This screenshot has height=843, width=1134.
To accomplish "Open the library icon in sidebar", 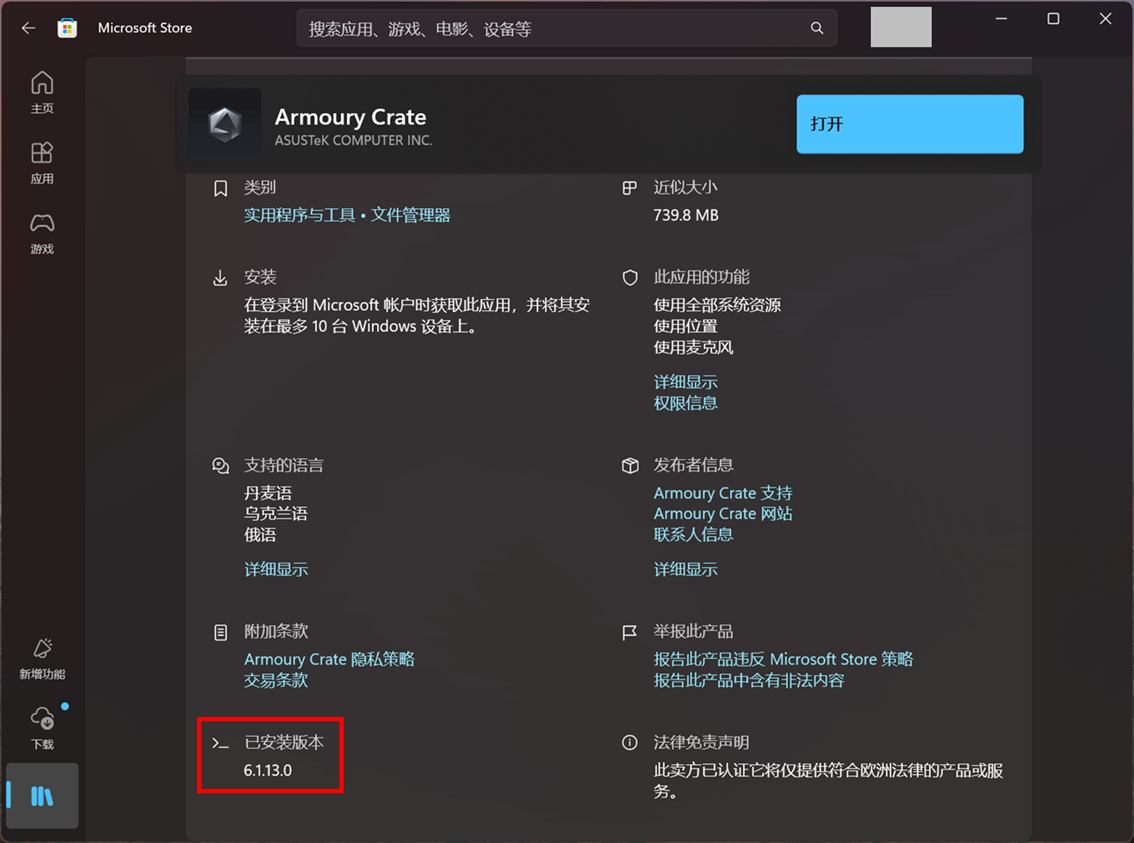I will [42, 796].
